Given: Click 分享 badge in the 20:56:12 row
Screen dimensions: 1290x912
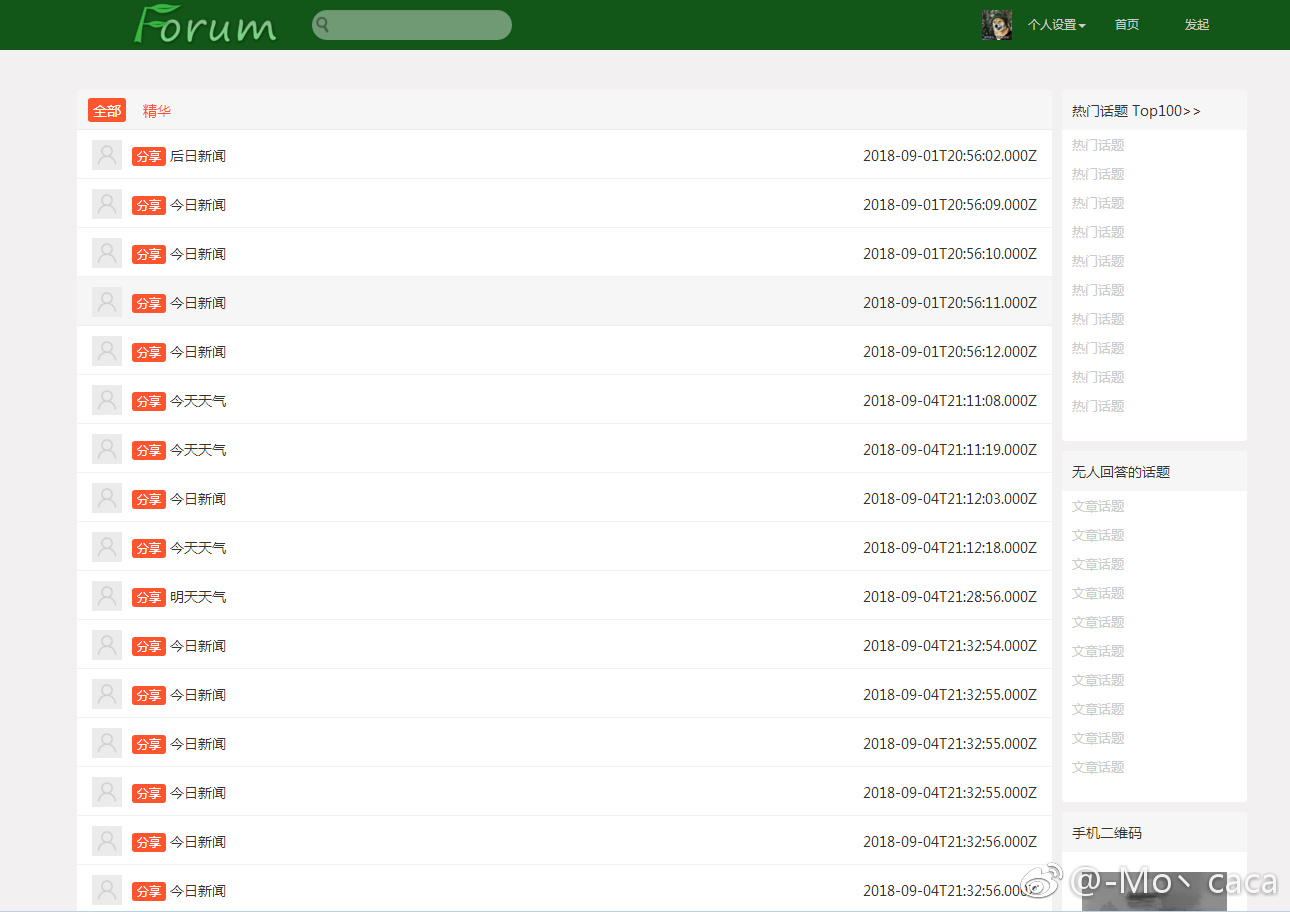Looking at the screenshot, I should (x=149, y=352).
